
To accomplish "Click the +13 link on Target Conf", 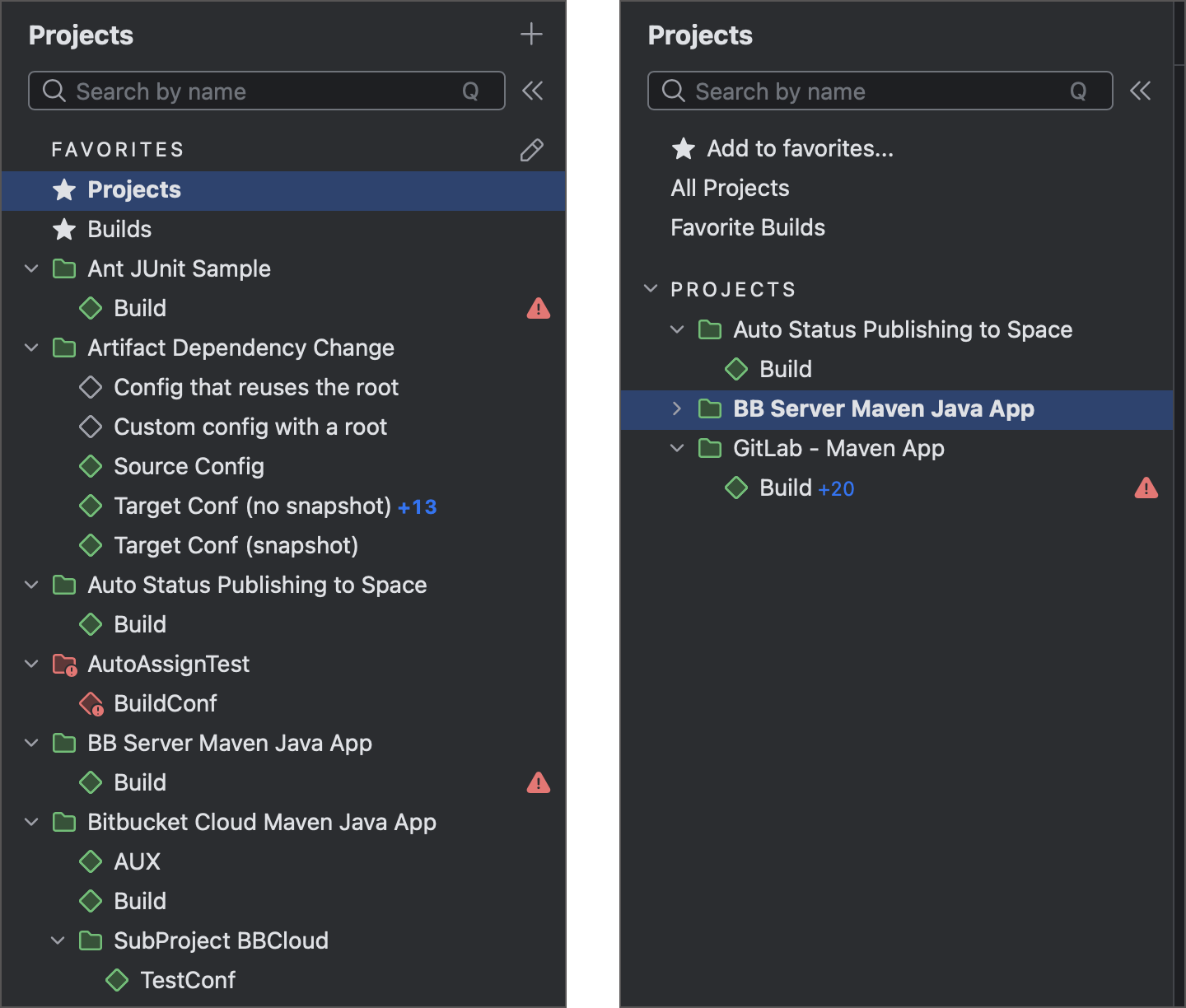I will coord(418,507).
